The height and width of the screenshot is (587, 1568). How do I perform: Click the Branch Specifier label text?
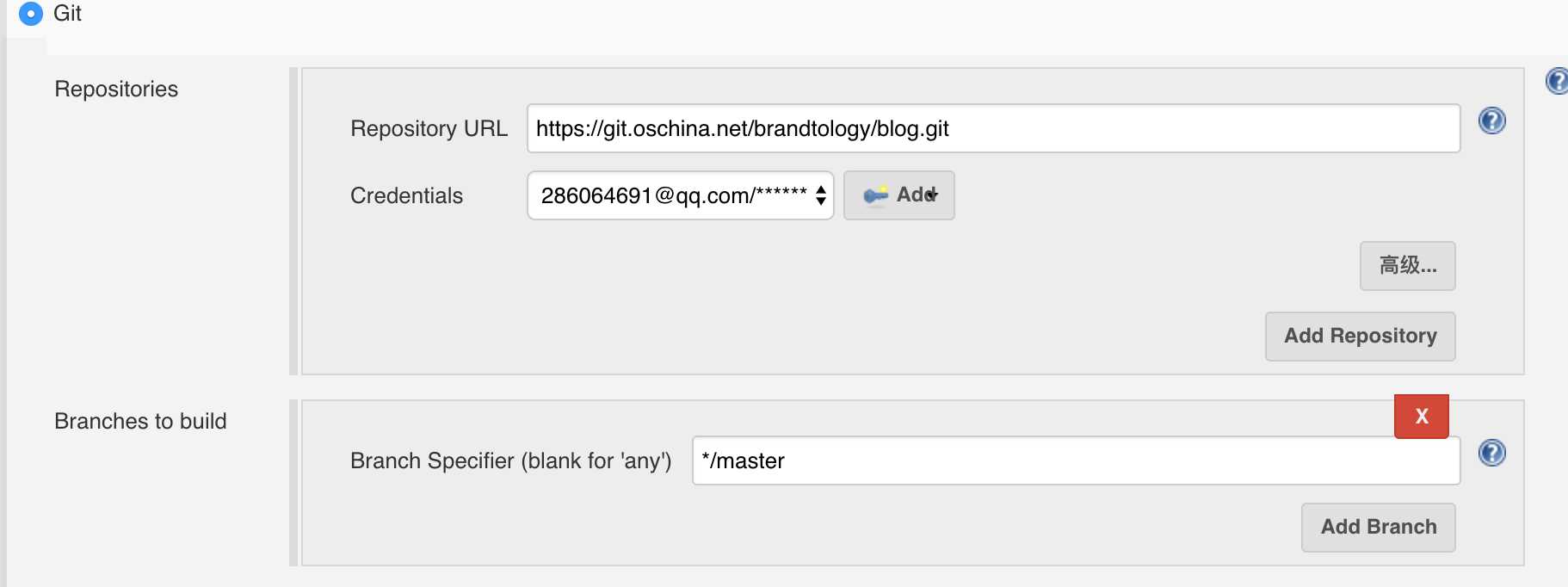510,460
